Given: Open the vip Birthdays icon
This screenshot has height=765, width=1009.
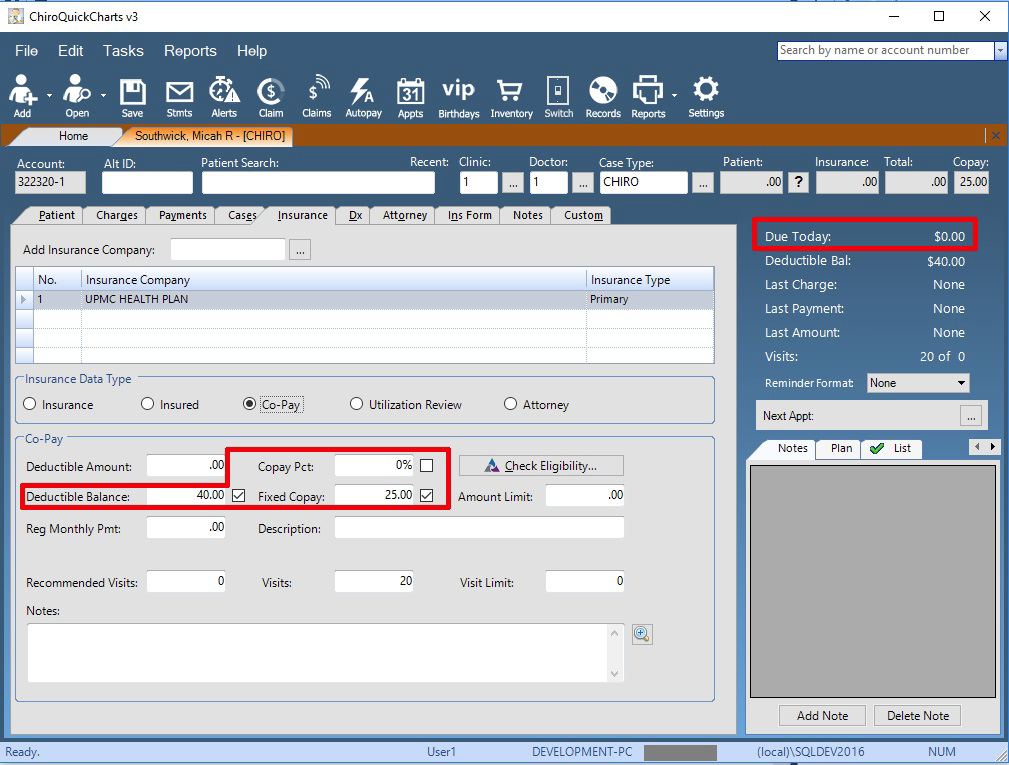Looking at the screenshot, I should point(458,97).
